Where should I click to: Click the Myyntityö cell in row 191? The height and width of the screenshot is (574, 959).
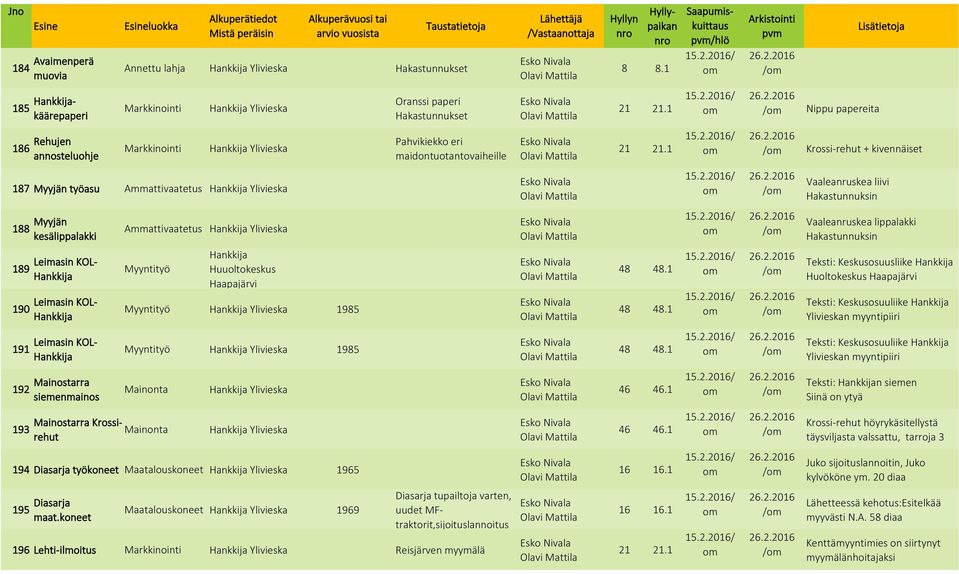point(147,350)
